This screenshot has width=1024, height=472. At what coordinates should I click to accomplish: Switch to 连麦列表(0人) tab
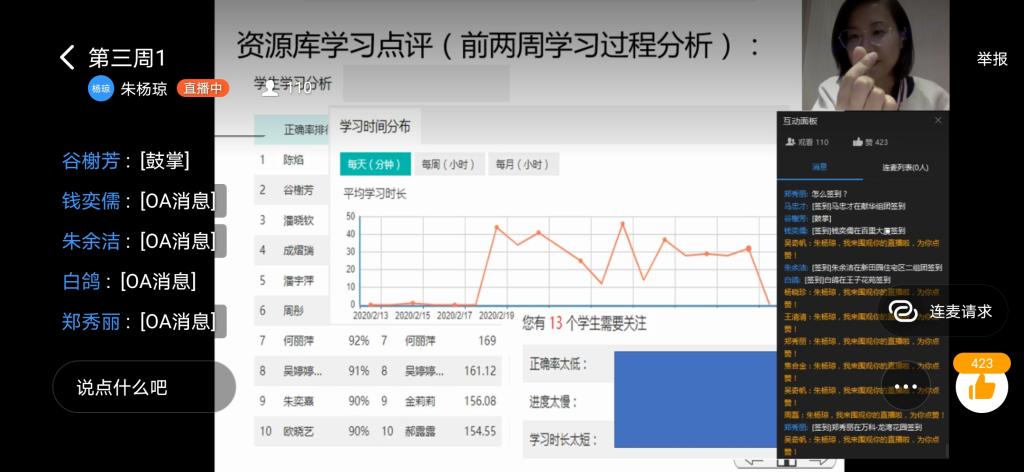click(x=904, y=167)
